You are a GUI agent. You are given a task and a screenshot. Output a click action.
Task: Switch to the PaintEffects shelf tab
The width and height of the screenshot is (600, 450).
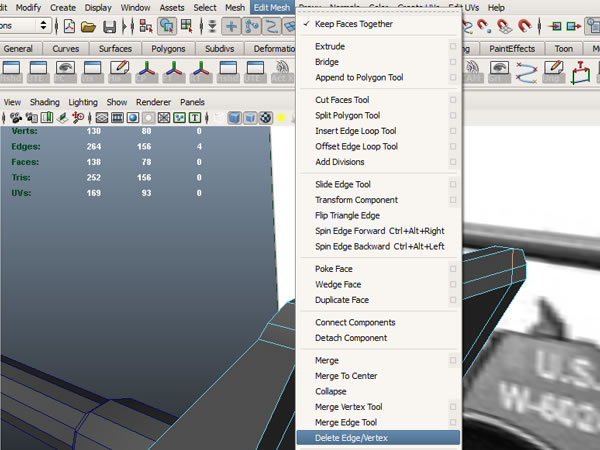(x=512, y=48)
